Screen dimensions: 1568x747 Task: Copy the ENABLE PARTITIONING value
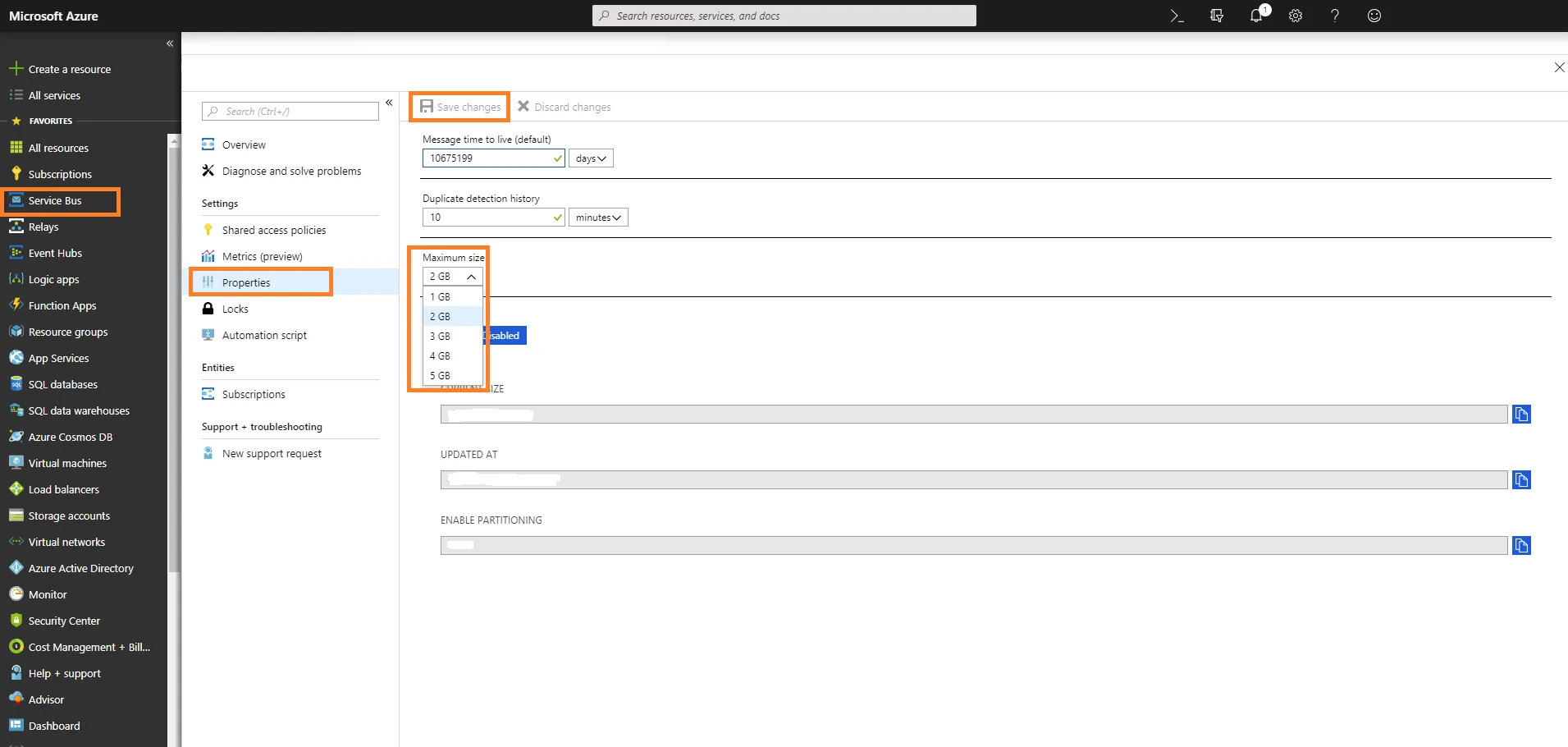(1521, 546)
